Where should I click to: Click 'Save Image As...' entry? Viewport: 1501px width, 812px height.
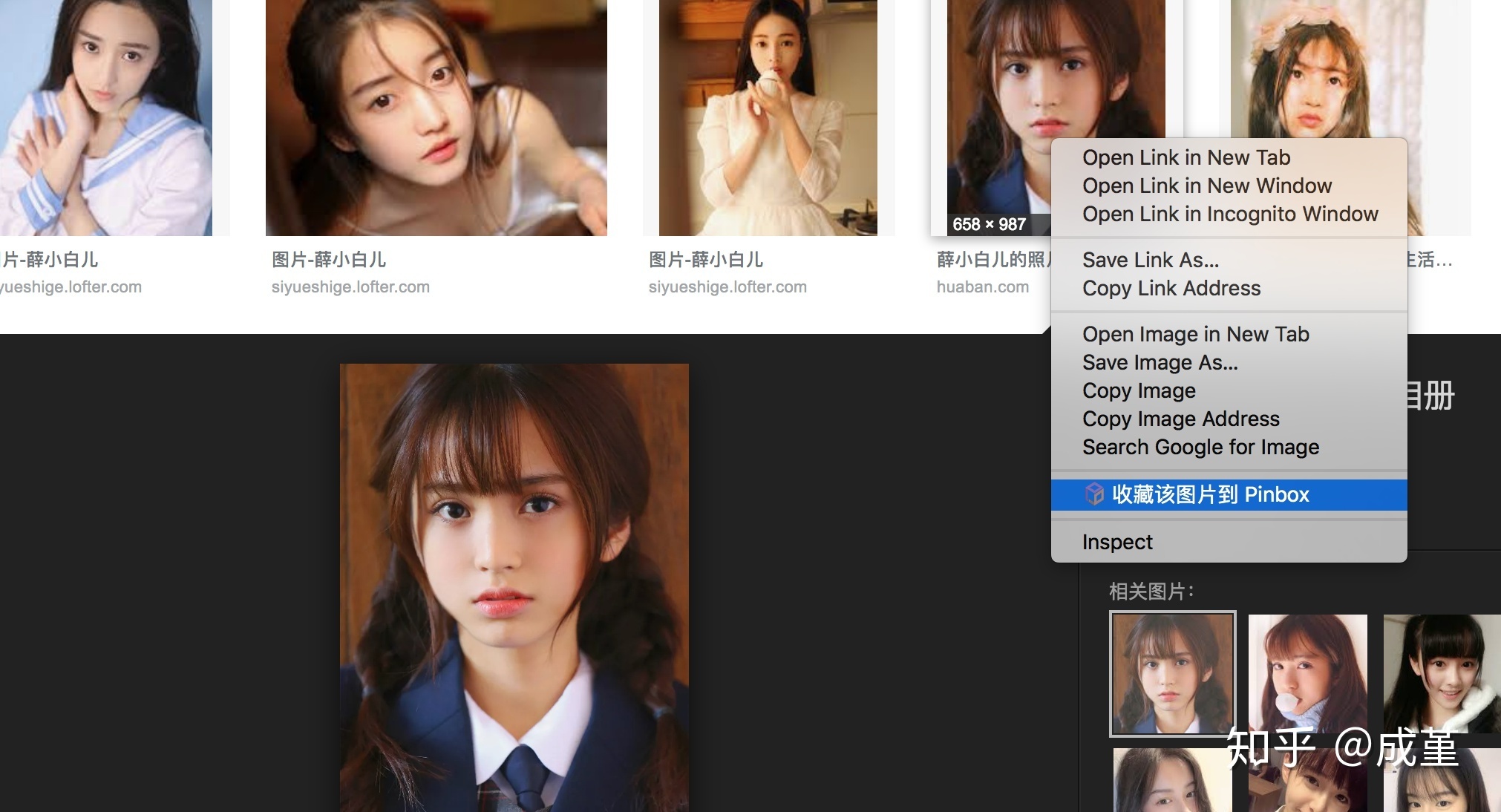[1160, 362]
